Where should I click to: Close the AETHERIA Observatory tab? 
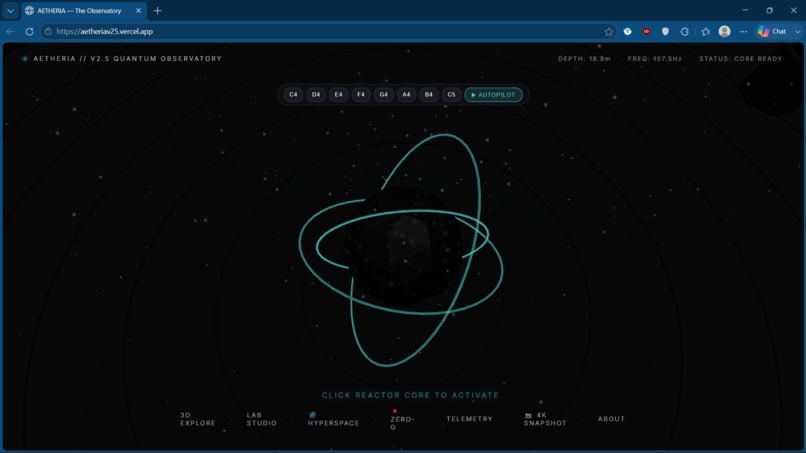tap(138, 10)
